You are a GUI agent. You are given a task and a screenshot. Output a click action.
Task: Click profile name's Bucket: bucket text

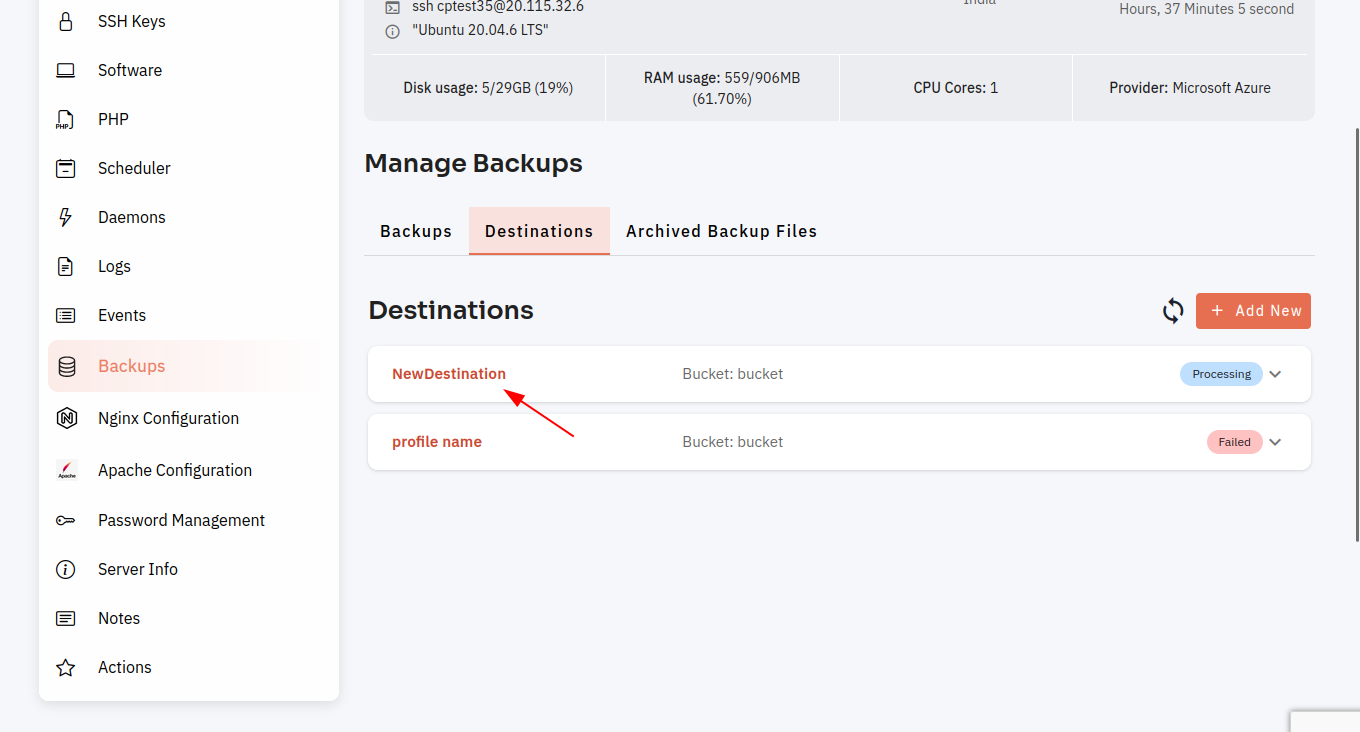[733, 442]
